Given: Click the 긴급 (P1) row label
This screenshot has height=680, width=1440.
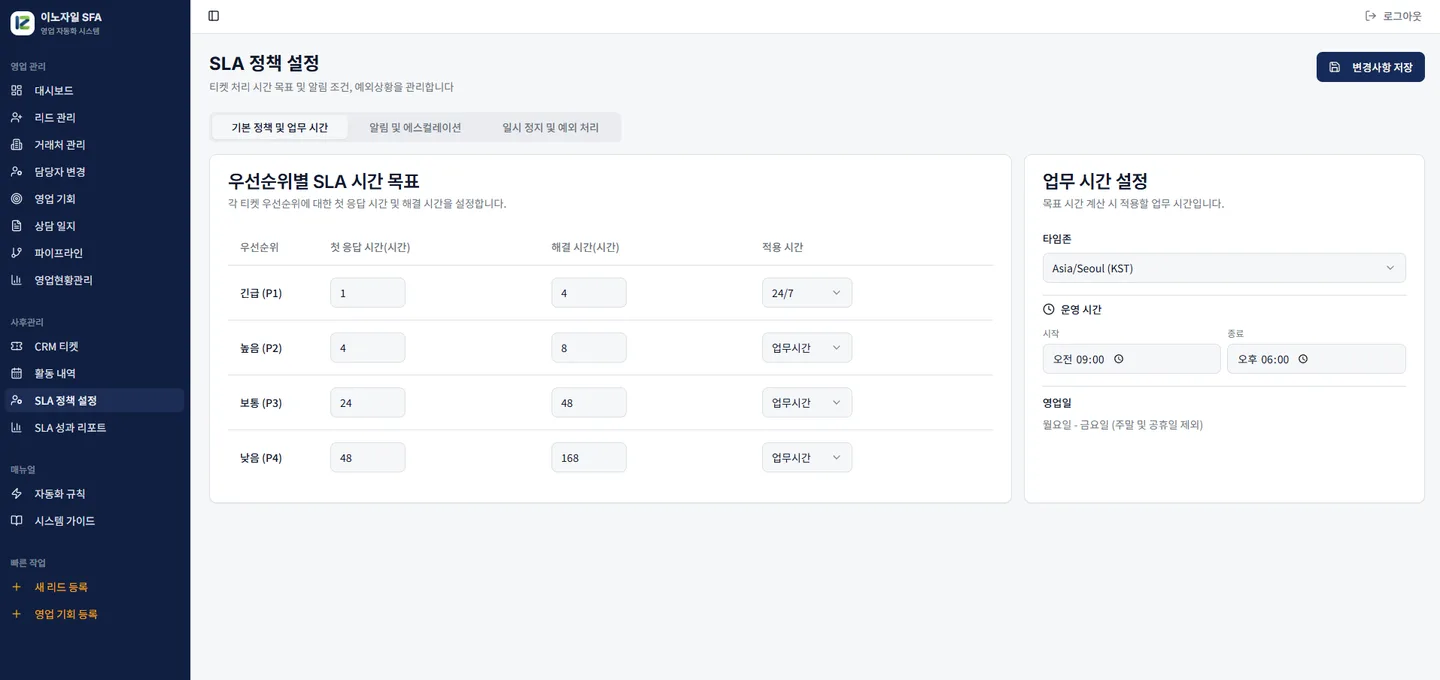Looking at the screenshot, I should click(x=261, y=293).
